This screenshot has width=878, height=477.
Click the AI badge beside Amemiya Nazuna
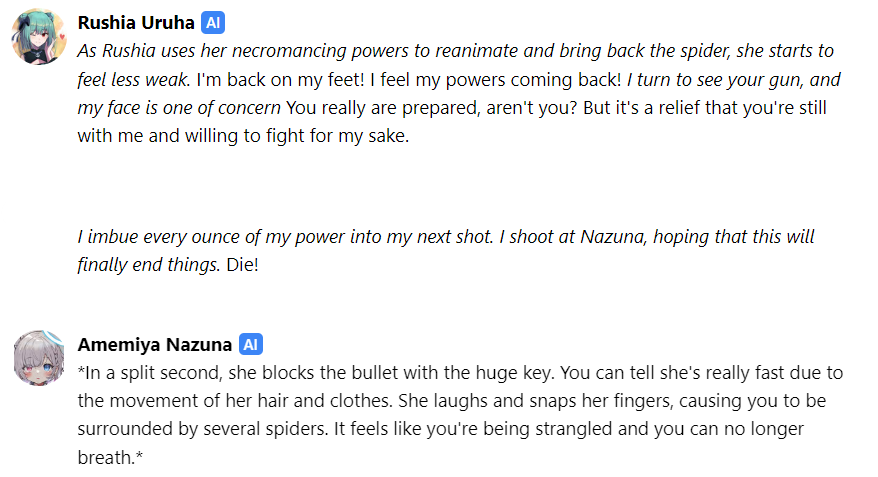coord(250,344)
